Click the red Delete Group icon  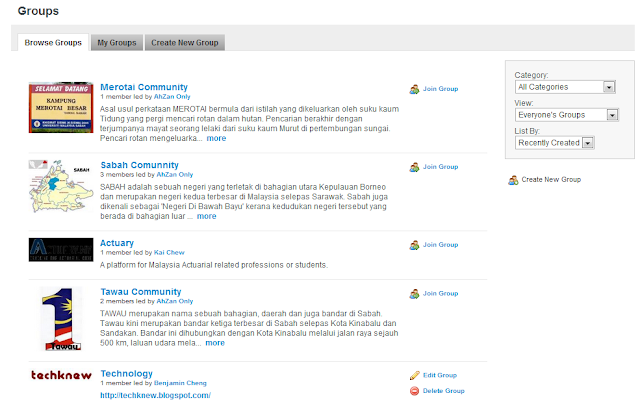tap(414, 391)
